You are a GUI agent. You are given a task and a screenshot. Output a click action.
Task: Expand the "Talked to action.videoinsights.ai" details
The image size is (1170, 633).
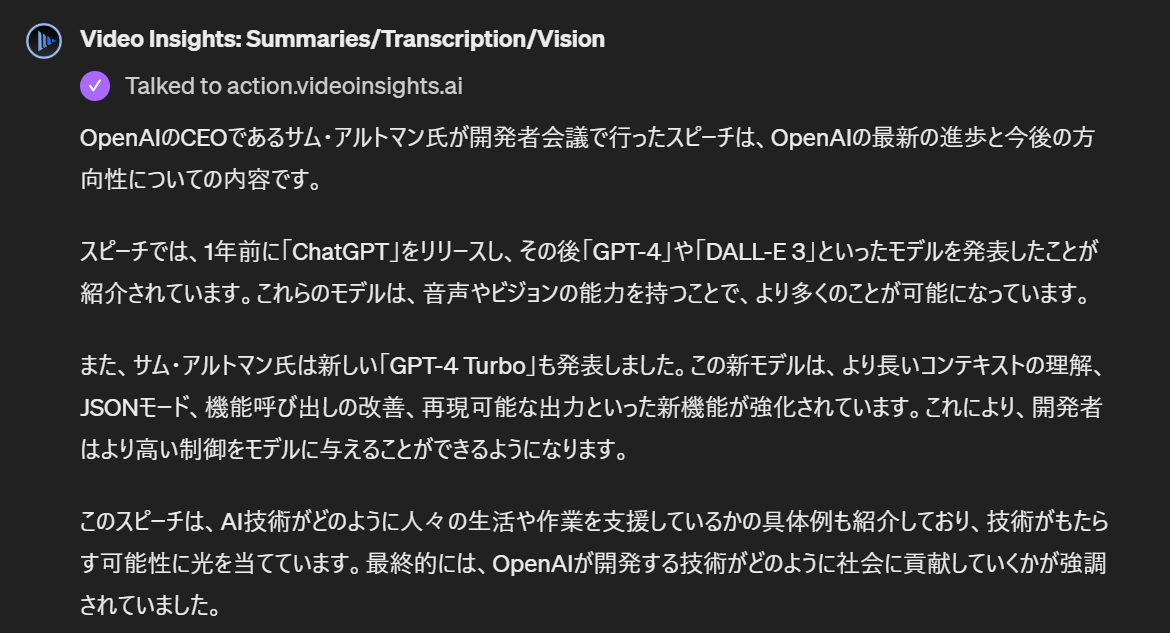293,86
